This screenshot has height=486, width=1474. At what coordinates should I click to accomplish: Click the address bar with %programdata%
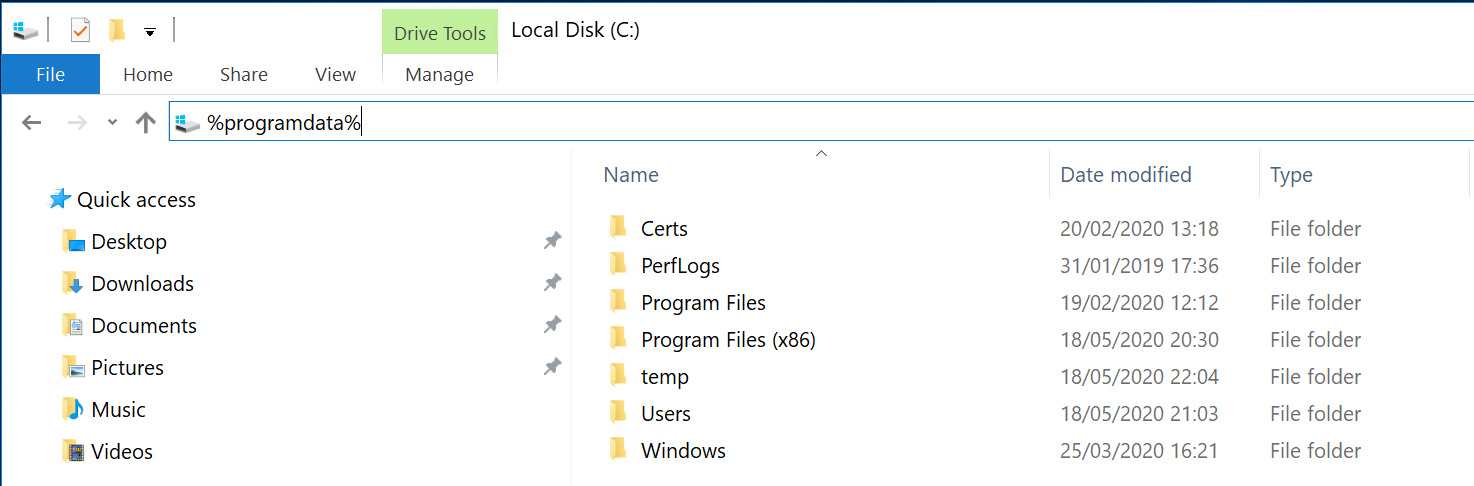(x=800, y=123)
